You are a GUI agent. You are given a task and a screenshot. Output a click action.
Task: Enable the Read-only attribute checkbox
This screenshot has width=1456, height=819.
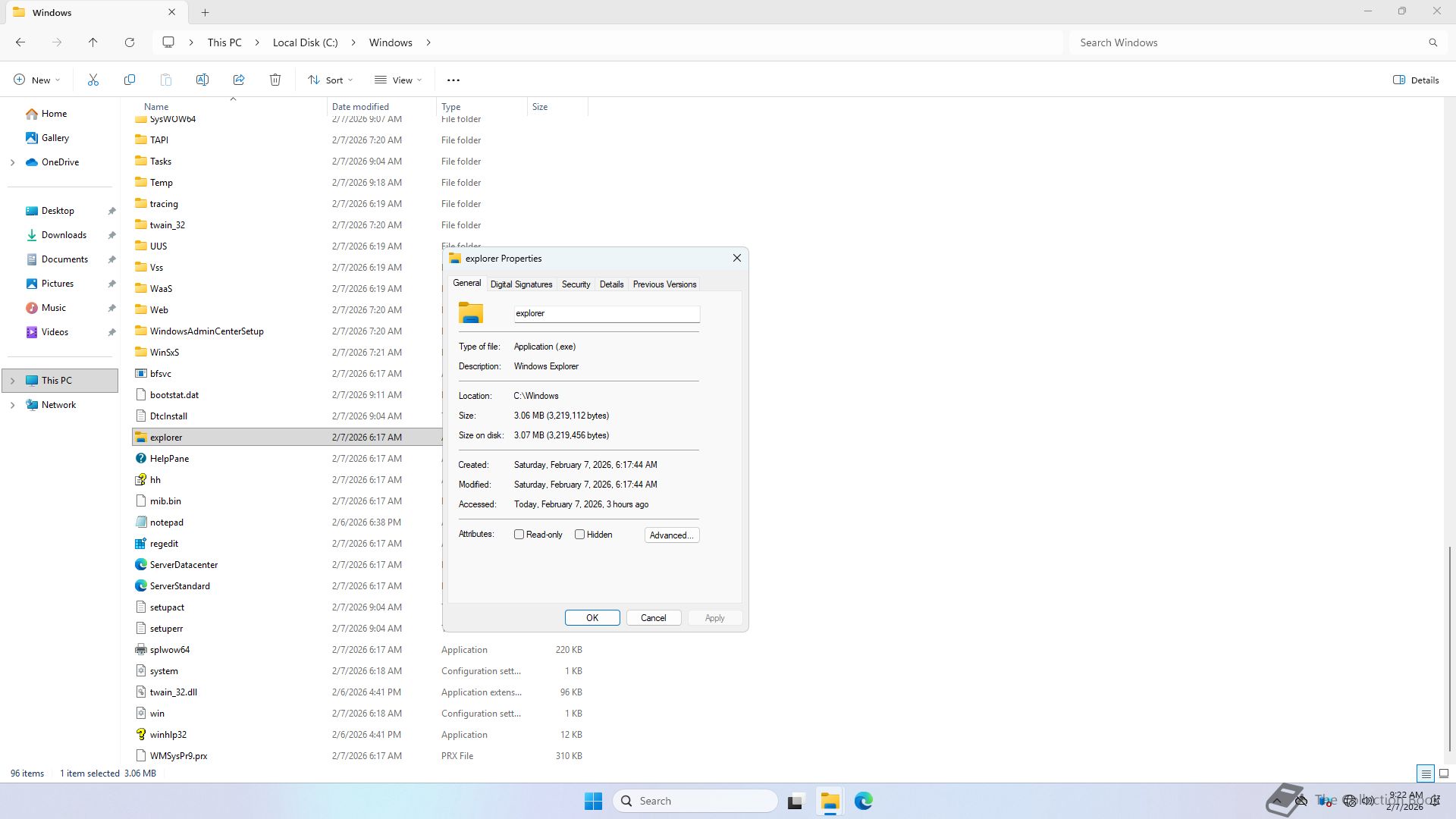click(x=519, y=535)
